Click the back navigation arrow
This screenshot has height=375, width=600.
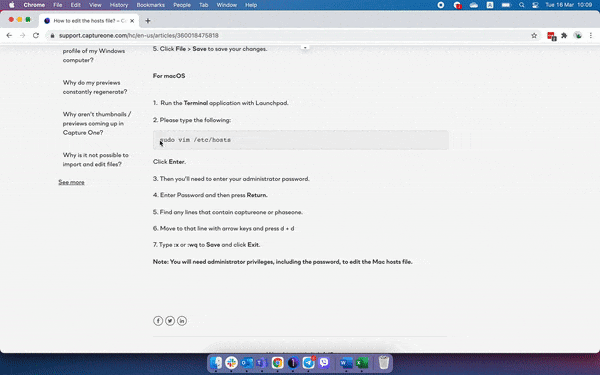click(x=9, y=36)
